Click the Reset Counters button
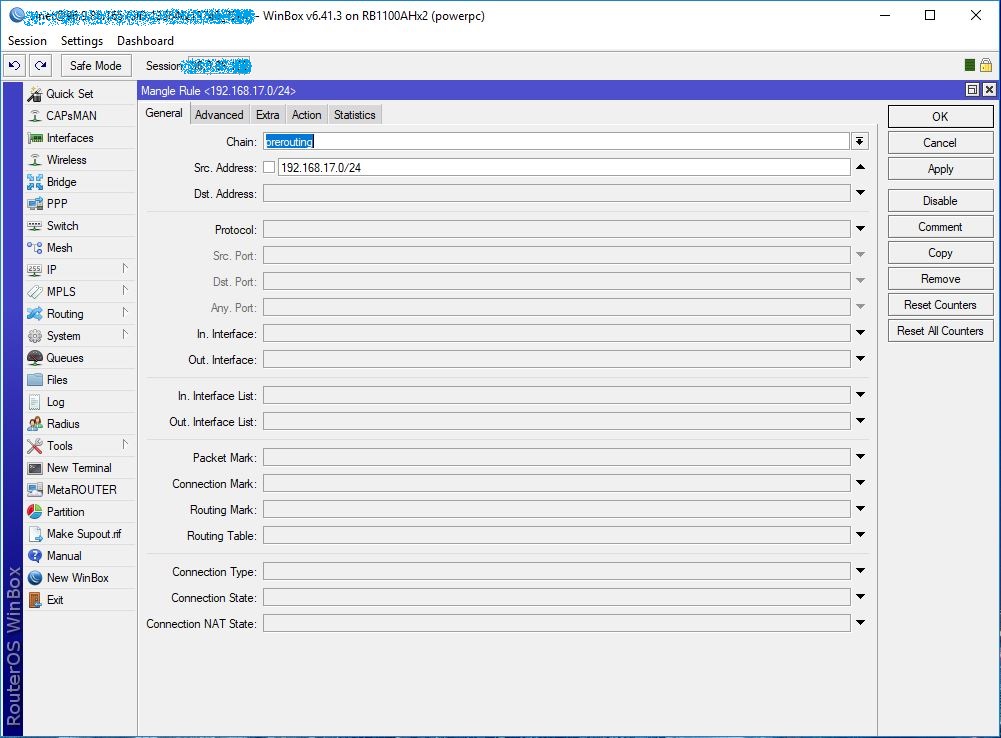Viewport: 1001px width, 738px height. (940, 305)
